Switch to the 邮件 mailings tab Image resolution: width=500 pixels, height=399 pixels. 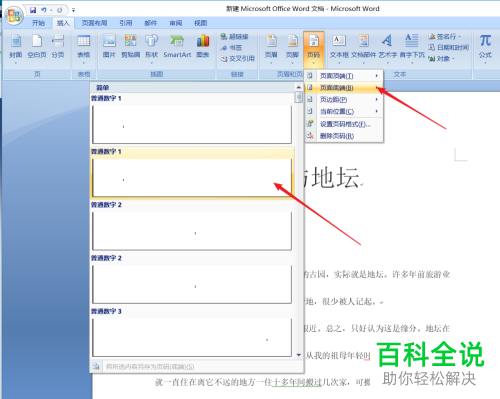click(150, 23)
